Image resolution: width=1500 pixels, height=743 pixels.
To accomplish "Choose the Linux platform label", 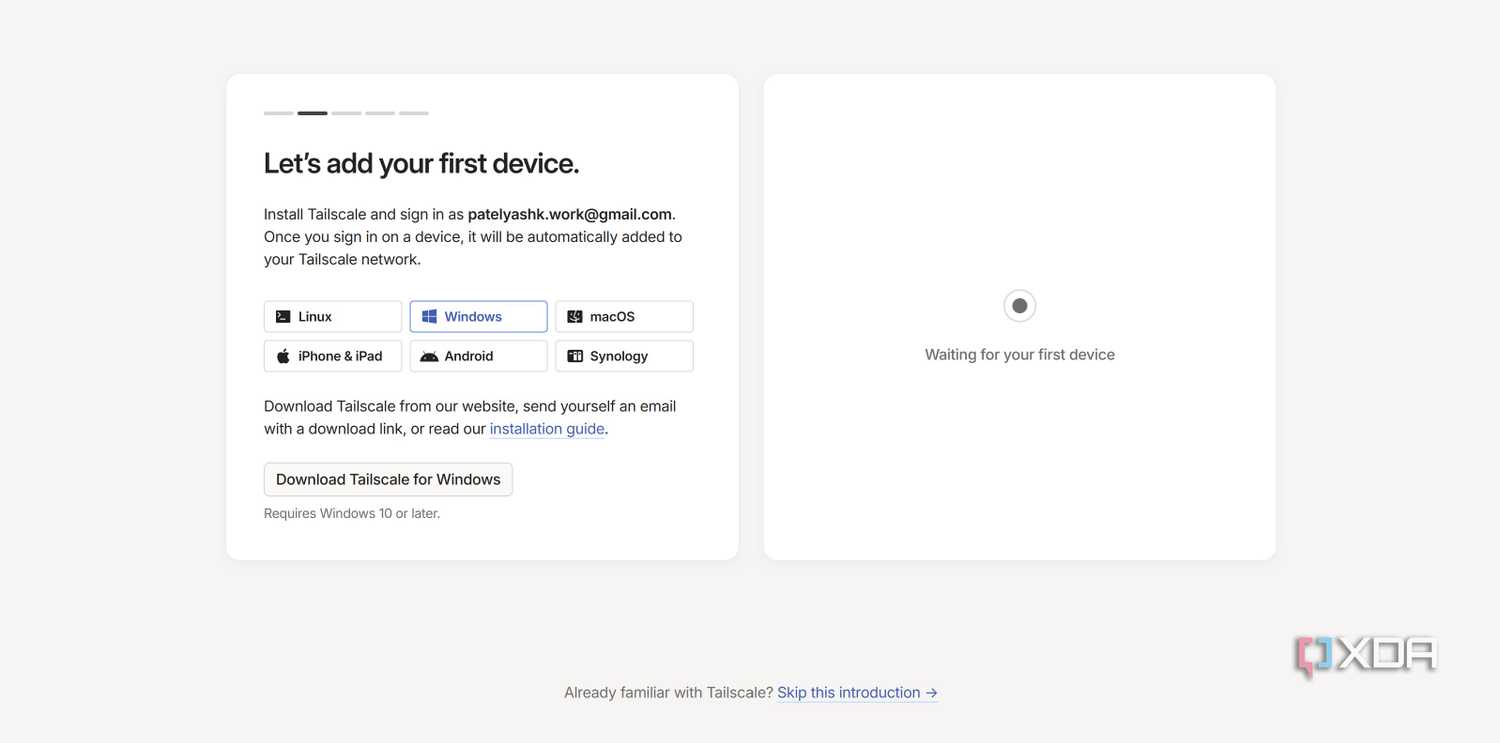I will pos(315,317).
